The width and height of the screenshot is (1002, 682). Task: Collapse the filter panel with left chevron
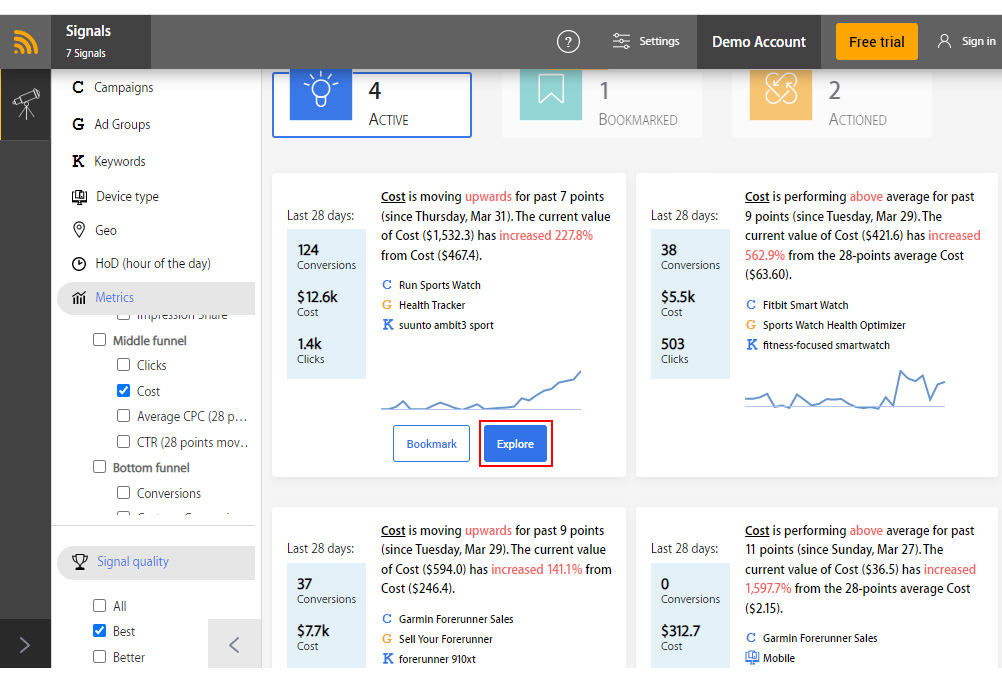tap(234, 644)
